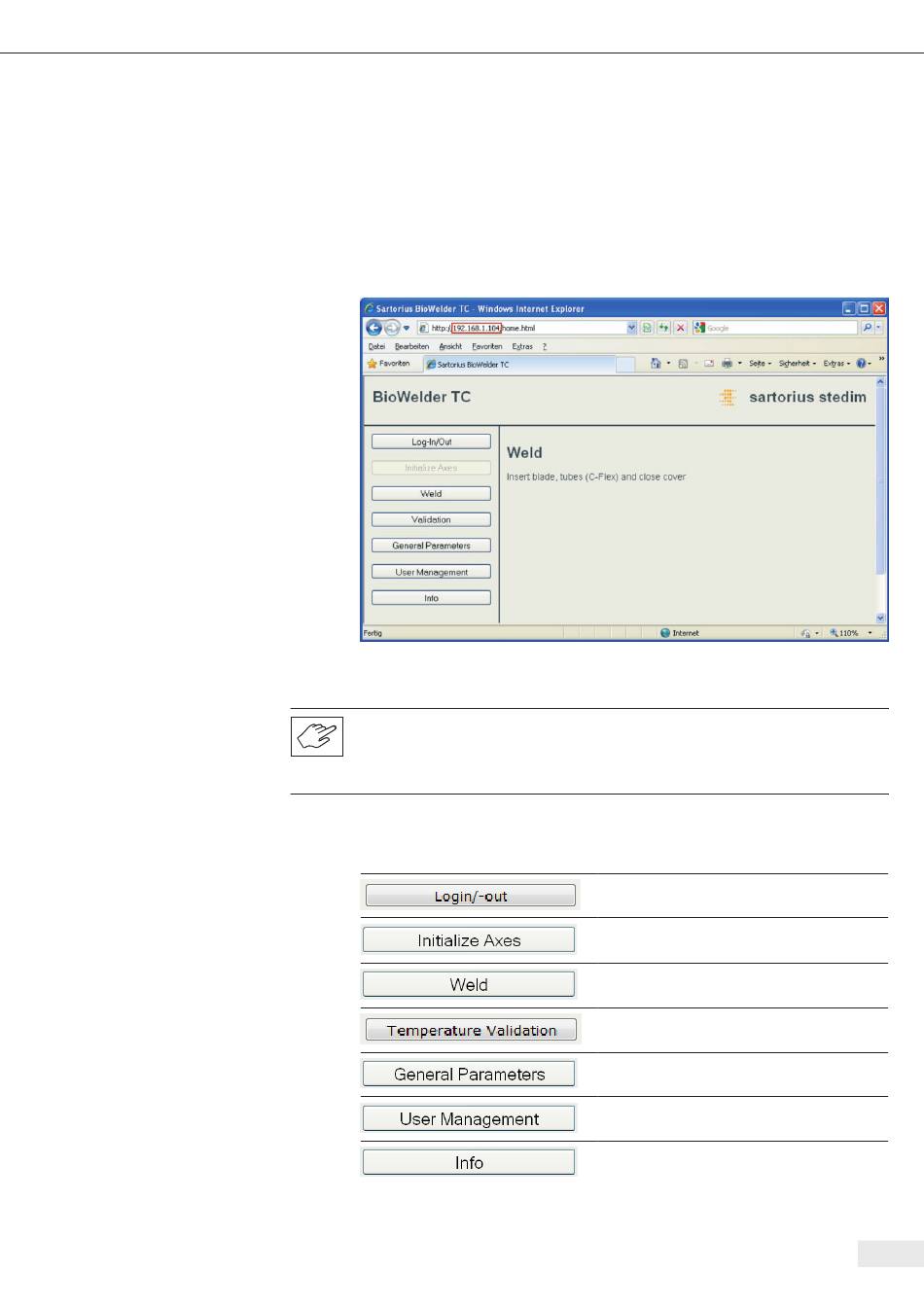924x1307 pixels.
Task: Click Log-In/Out in the browser page
Action: pos(431,442)
